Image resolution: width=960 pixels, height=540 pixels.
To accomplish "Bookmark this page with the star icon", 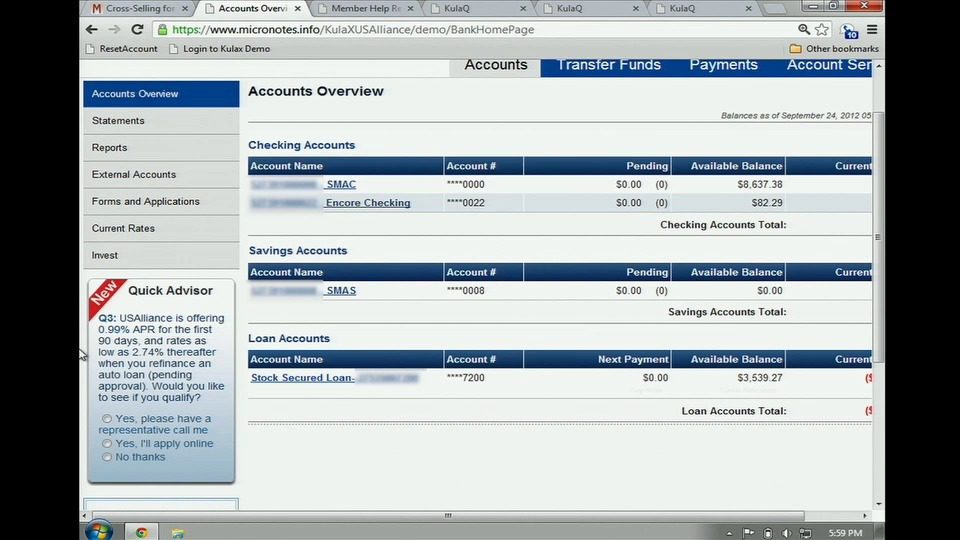I will 822,29.
